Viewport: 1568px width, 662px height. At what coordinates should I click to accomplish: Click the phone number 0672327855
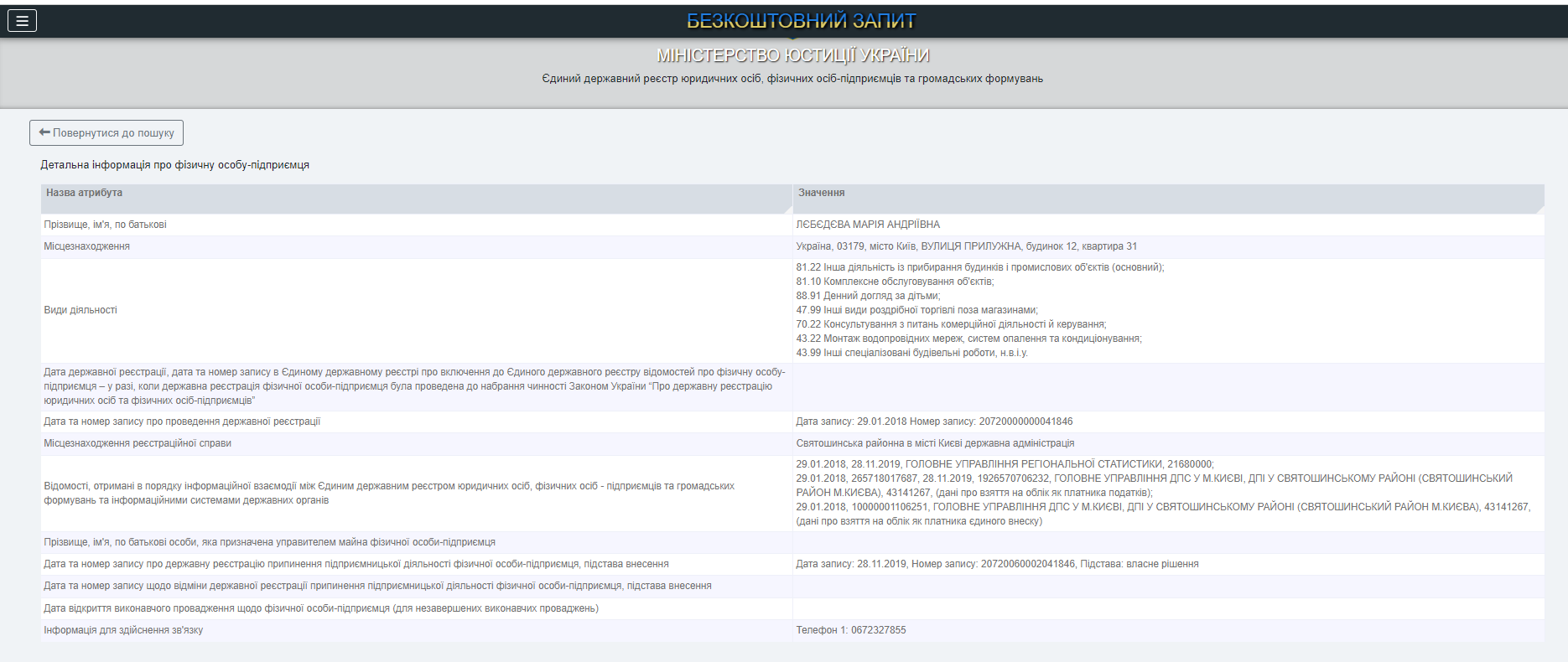pos(878,630)
